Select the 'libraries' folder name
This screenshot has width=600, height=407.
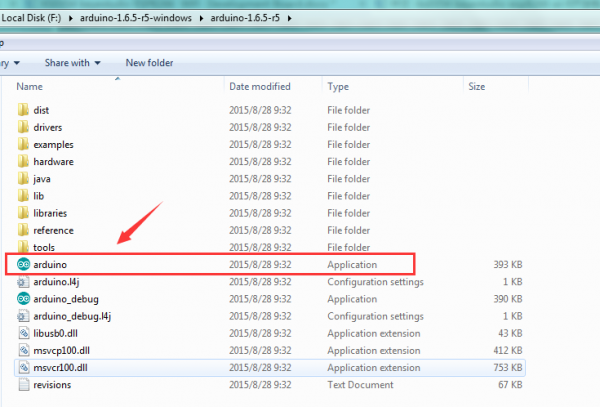click(50, 213)
